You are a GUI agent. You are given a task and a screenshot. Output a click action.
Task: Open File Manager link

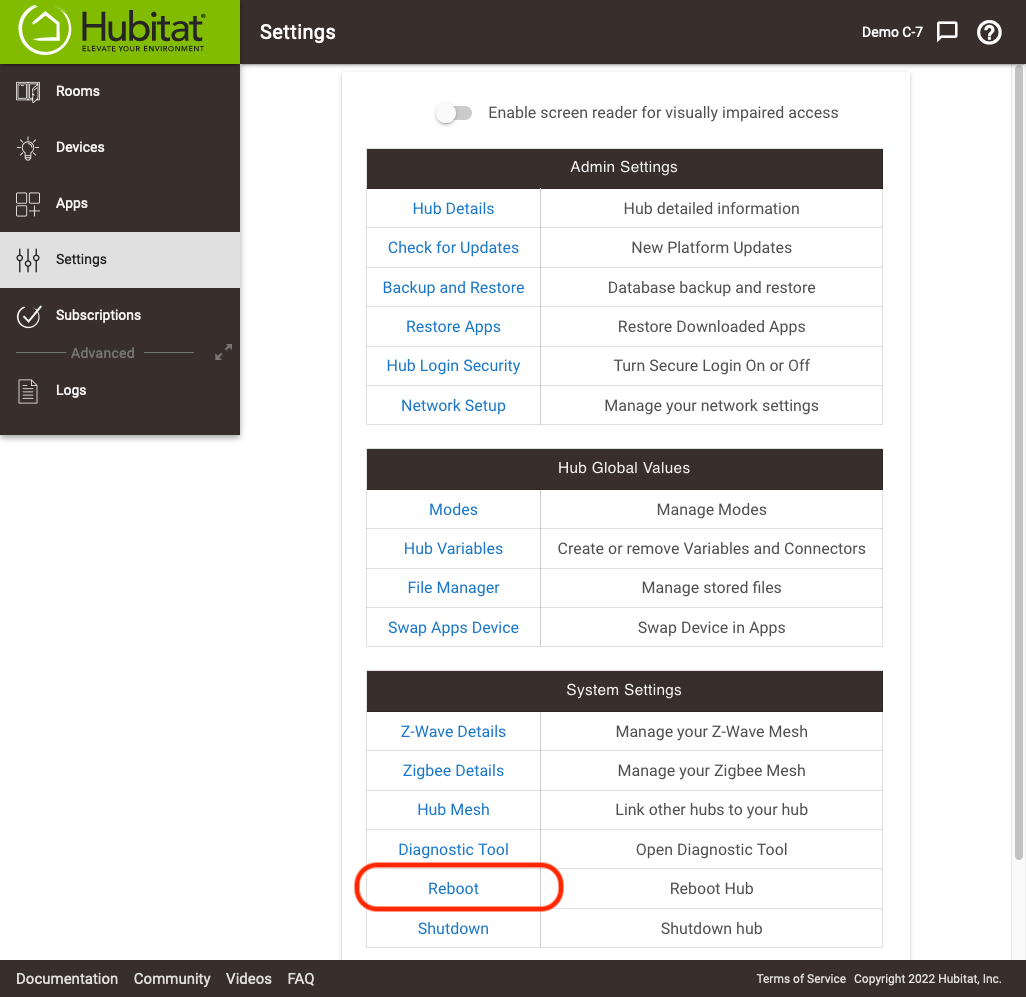[x=453, y=588]
